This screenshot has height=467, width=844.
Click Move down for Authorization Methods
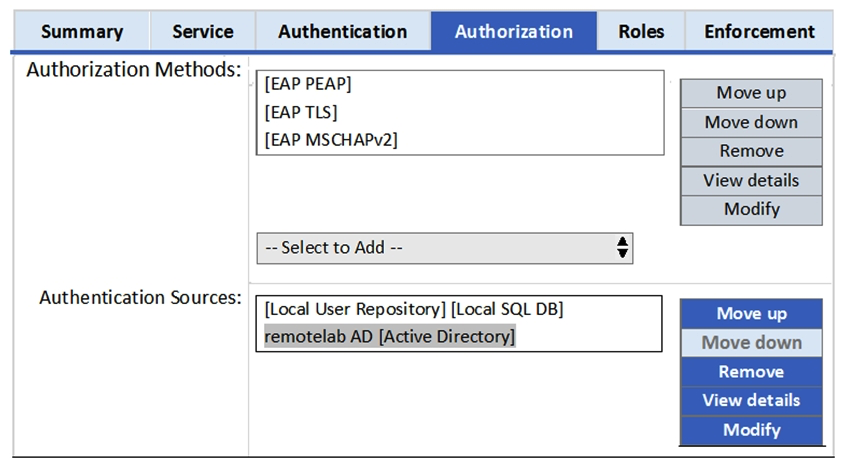[751, 122]
